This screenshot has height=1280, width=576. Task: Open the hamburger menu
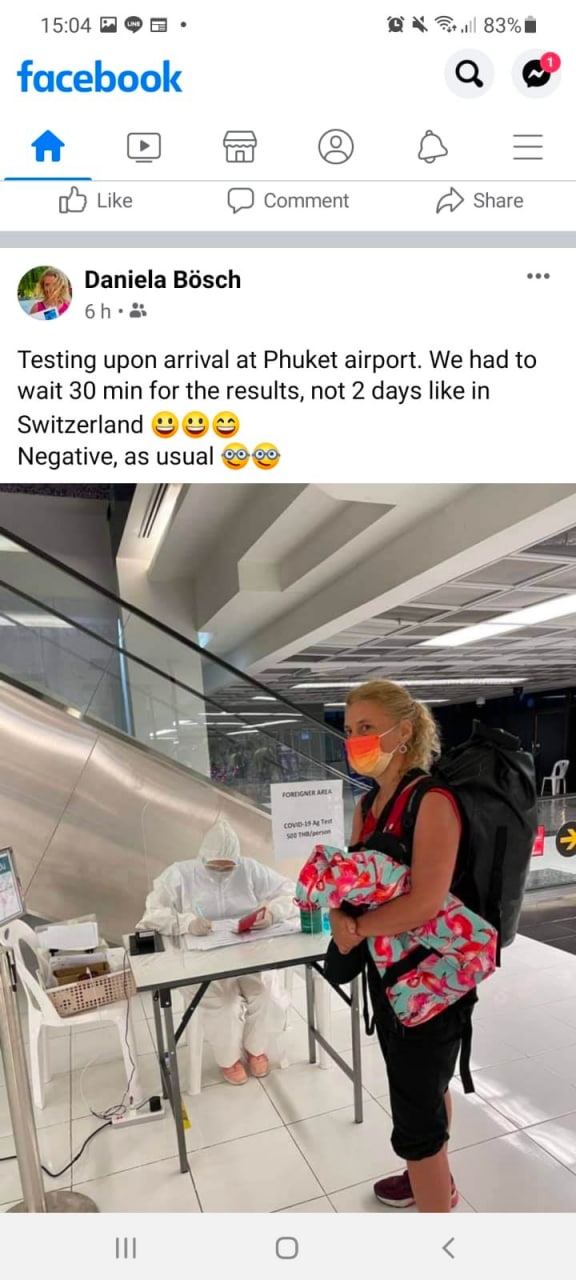(x=528, y=147)
